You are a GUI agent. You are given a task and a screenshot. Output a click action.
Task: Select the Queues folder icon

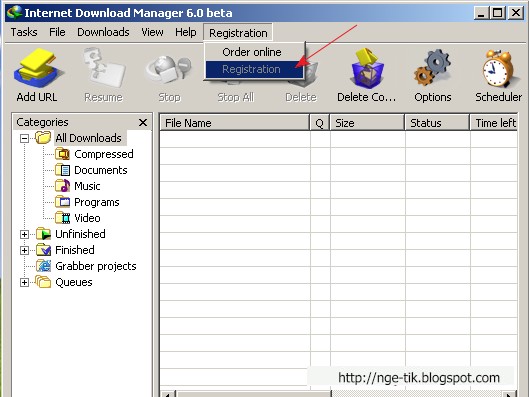click(x=43, y=282)
